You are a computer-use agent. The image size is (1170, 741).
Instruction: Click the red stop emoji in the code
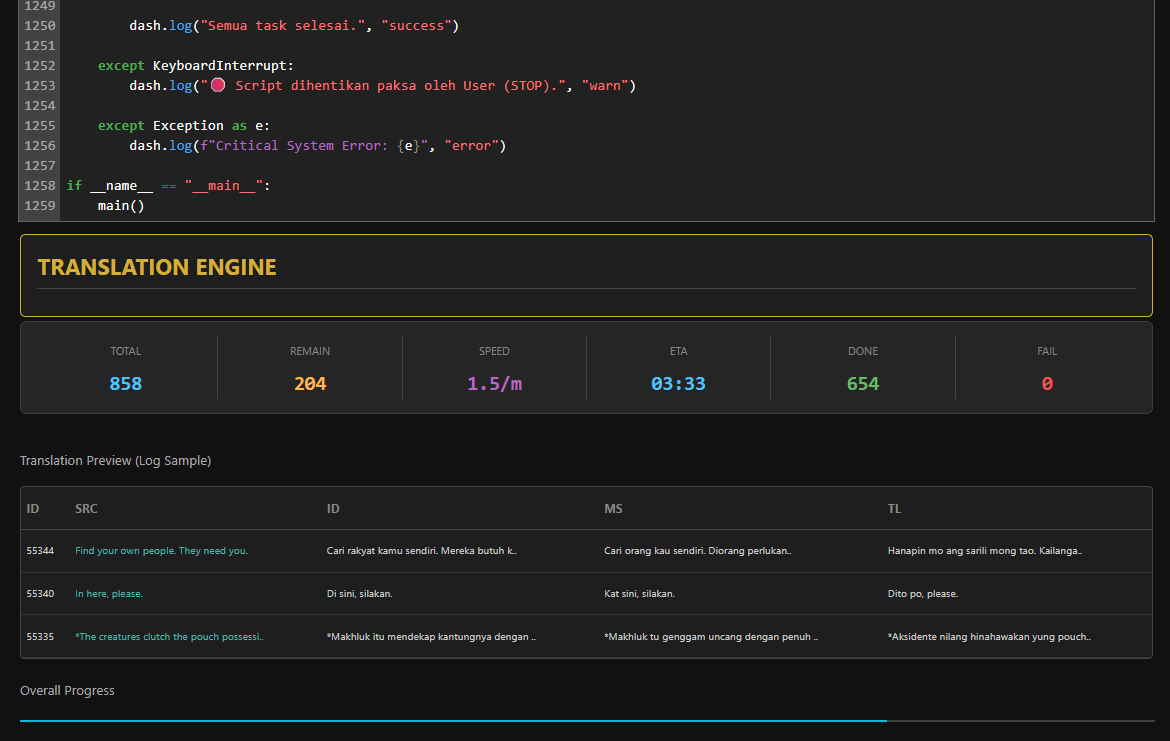218,86
